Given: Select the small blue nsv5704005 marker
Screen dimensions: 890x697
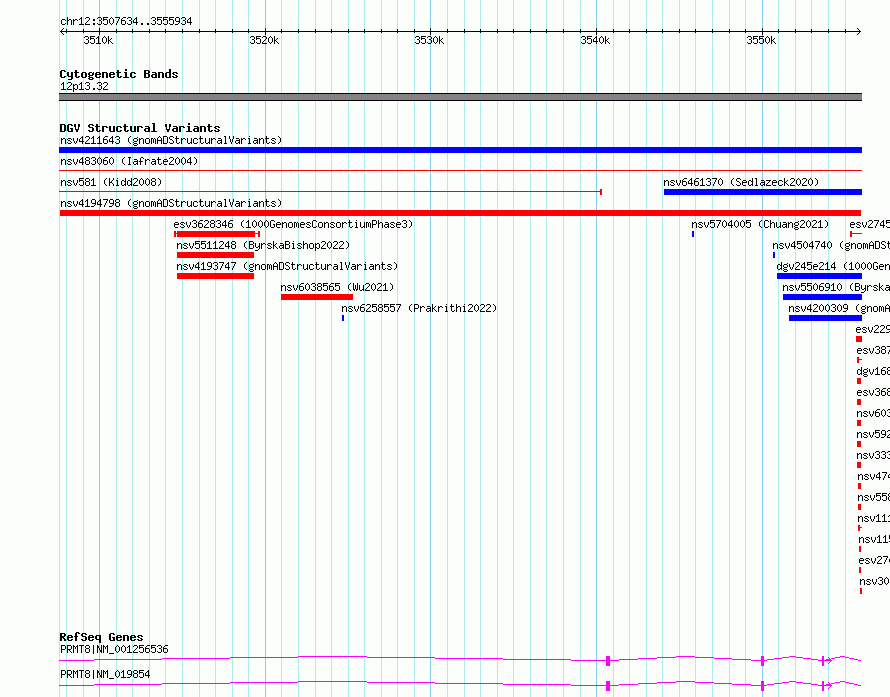Looking at the screenshot, I should click(693, 234).
